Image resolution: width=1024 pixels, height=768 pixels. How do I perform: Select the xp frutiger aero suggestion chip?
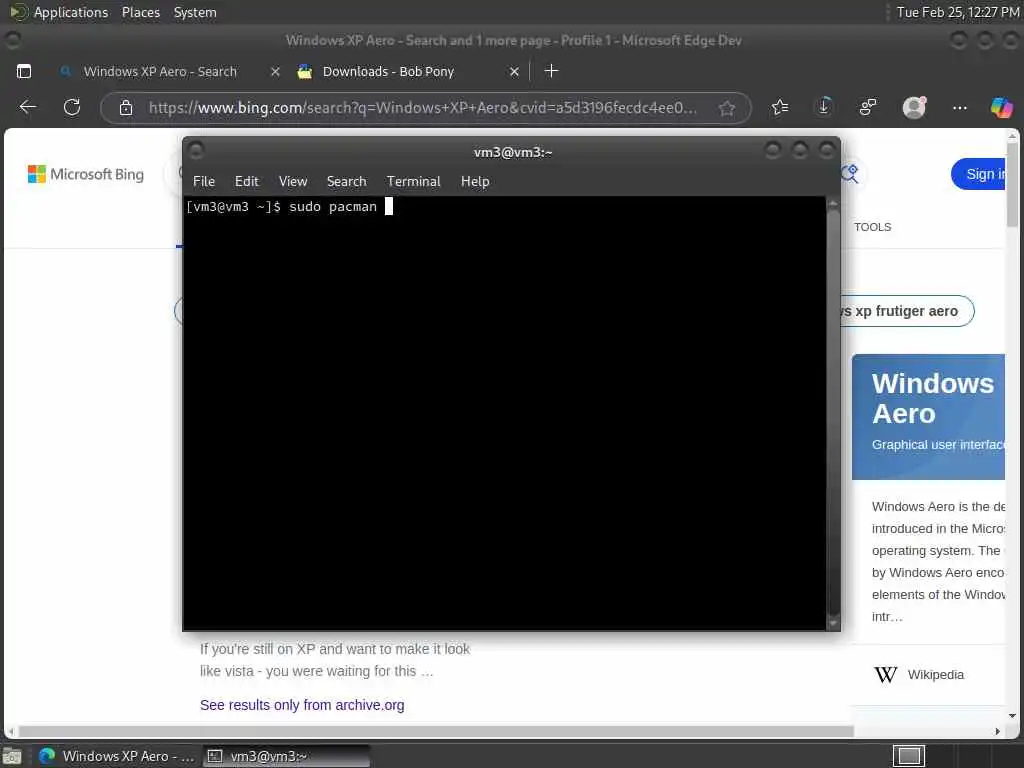[x=906, y=311]
